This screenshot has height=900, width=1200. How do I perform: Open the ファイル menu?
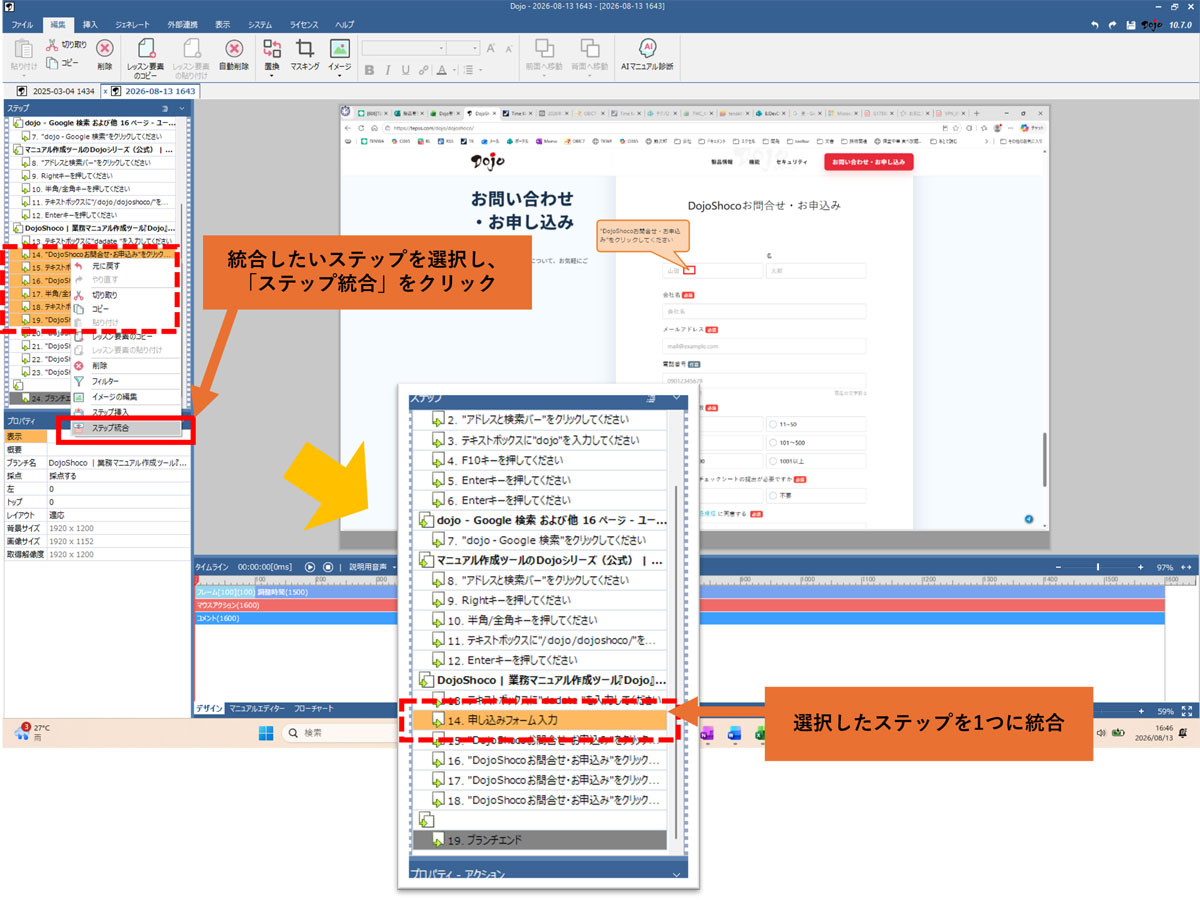click(x=22, y=23)
